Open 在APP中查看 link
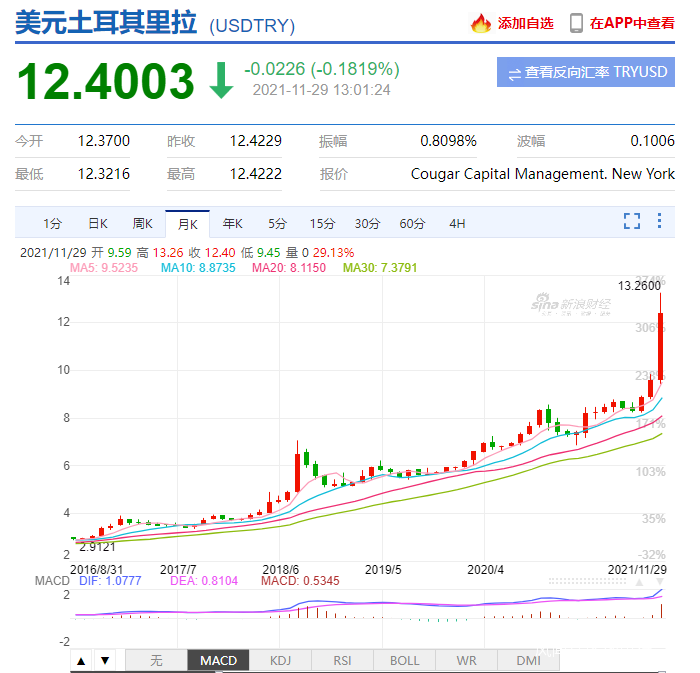700x673 pixels. (x=632, y=23)
